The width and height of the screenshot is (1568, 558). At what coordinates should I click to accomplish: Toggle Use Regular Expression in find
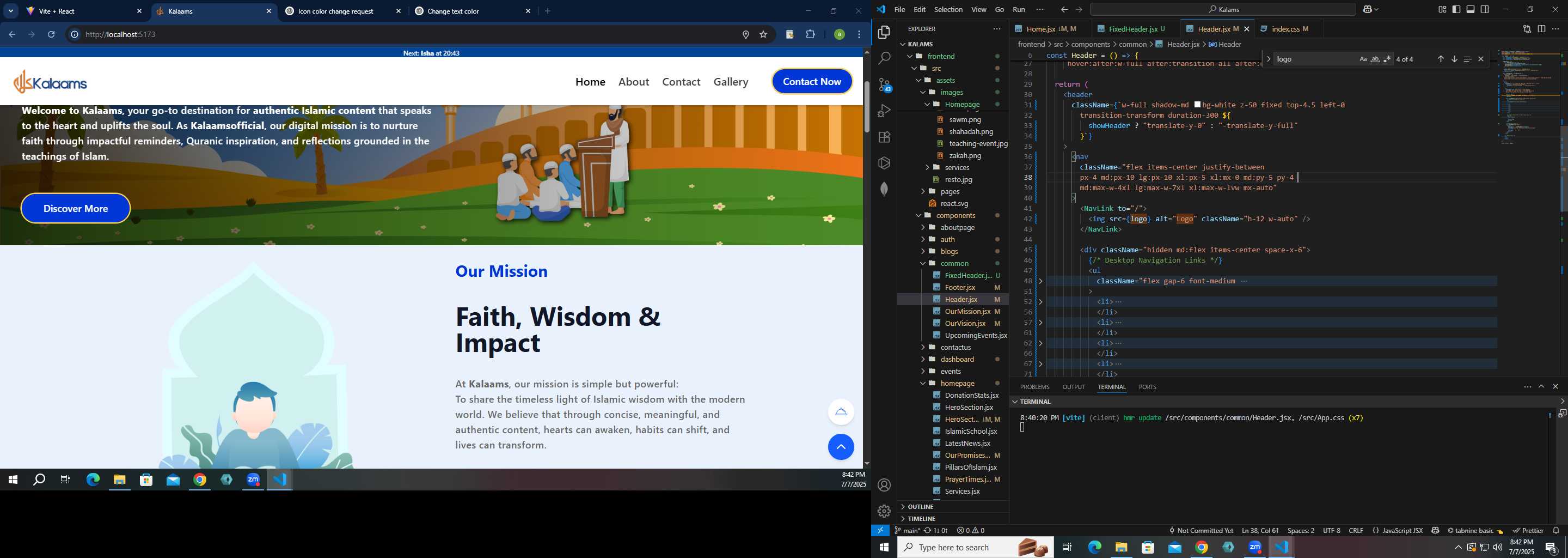[1387, 59]
